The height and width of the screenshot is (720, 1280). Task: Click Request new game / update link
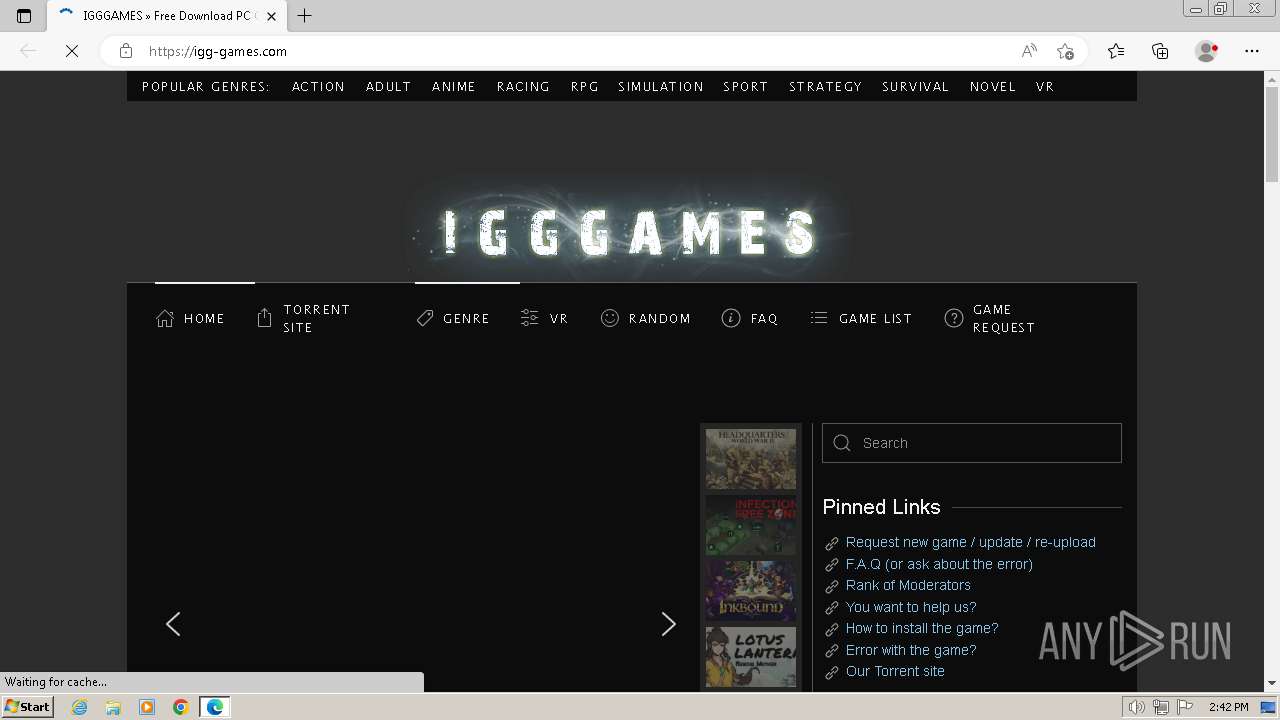[970, 542]
